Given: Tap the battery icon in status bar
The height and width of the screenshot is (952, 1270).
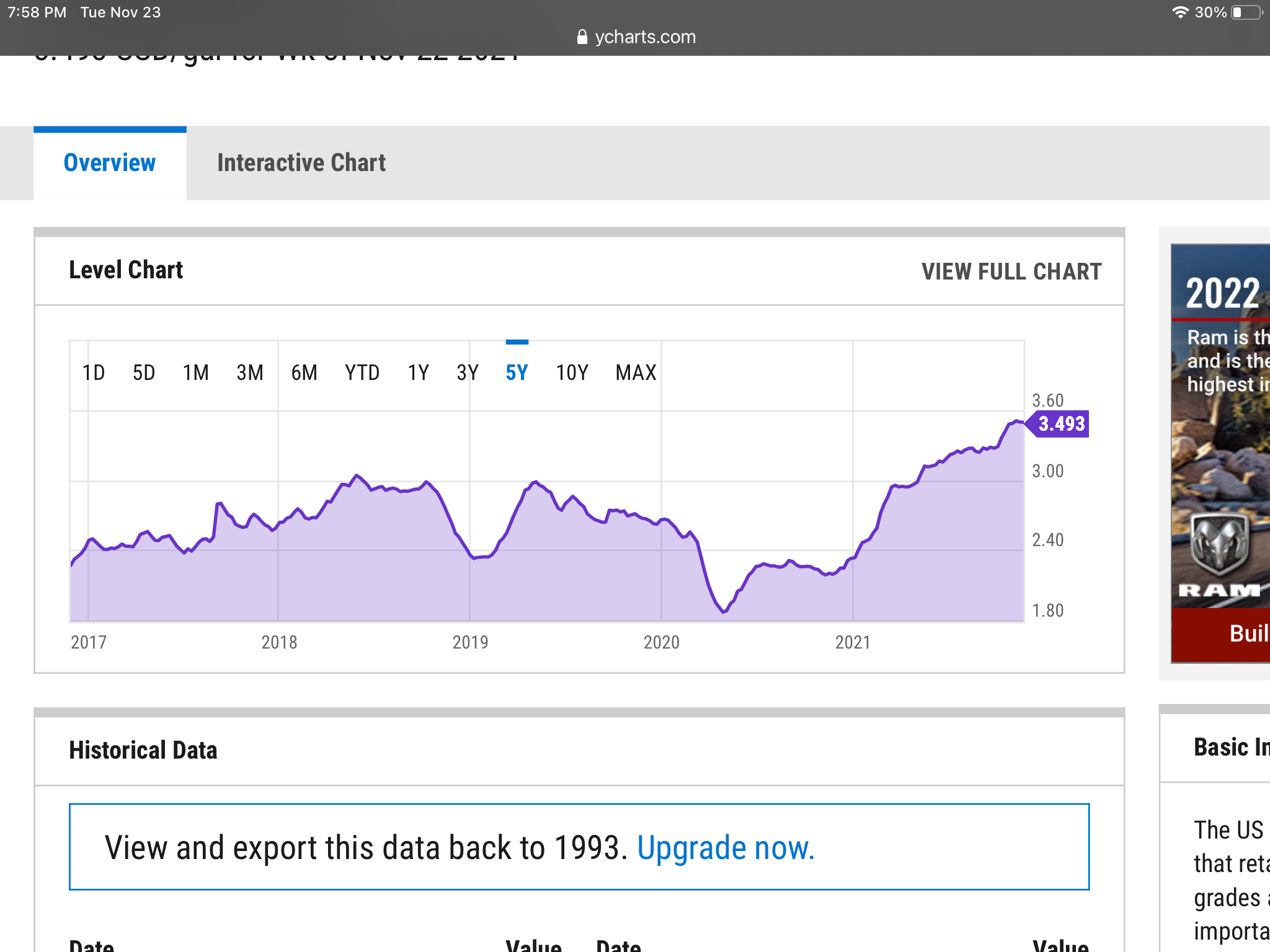Looking at the screenshot, I should pyautogui.click(x=1246, y=12).
